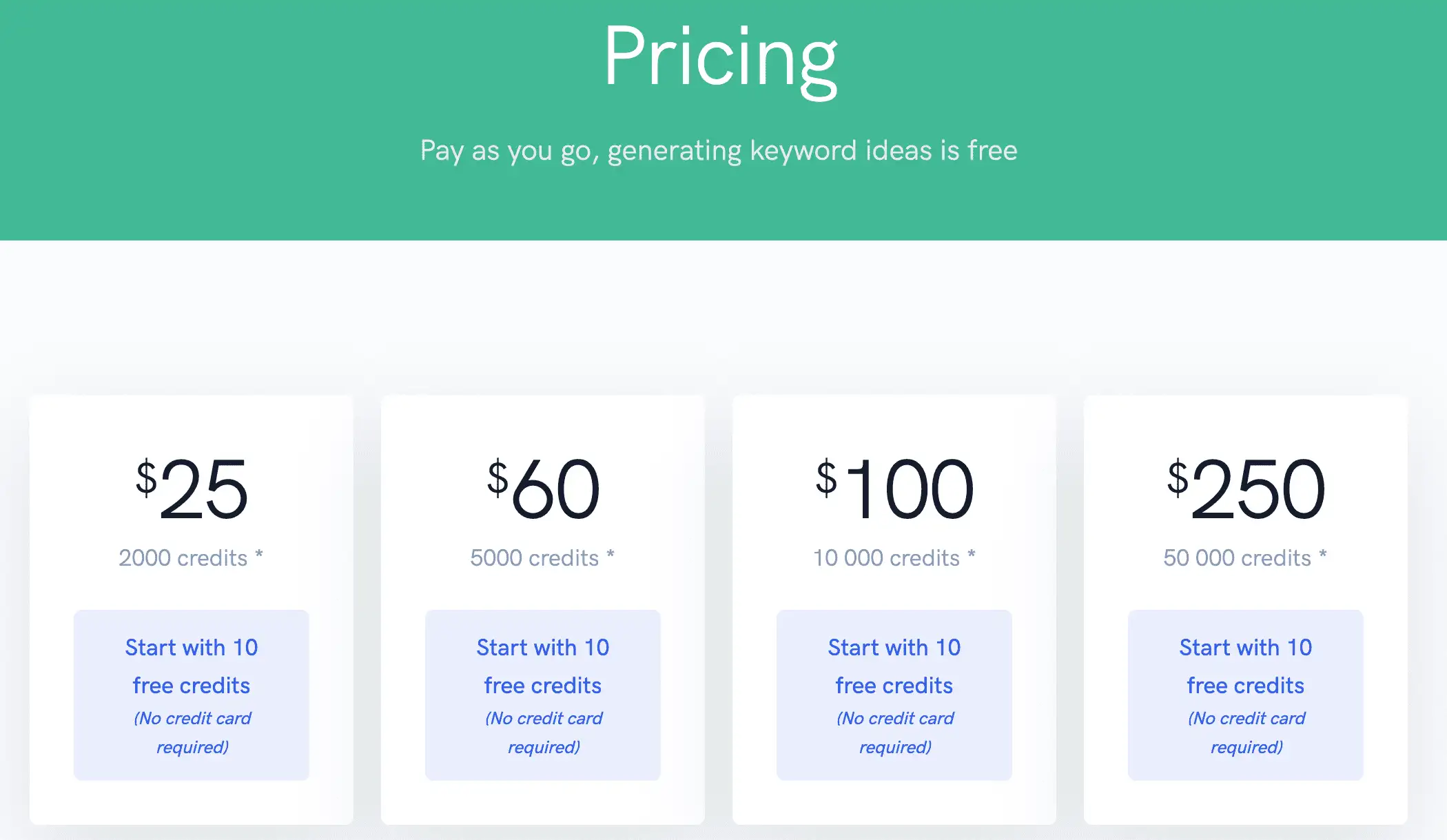
Task: Click the 50 000 credits label
Action: [1238, 557]
